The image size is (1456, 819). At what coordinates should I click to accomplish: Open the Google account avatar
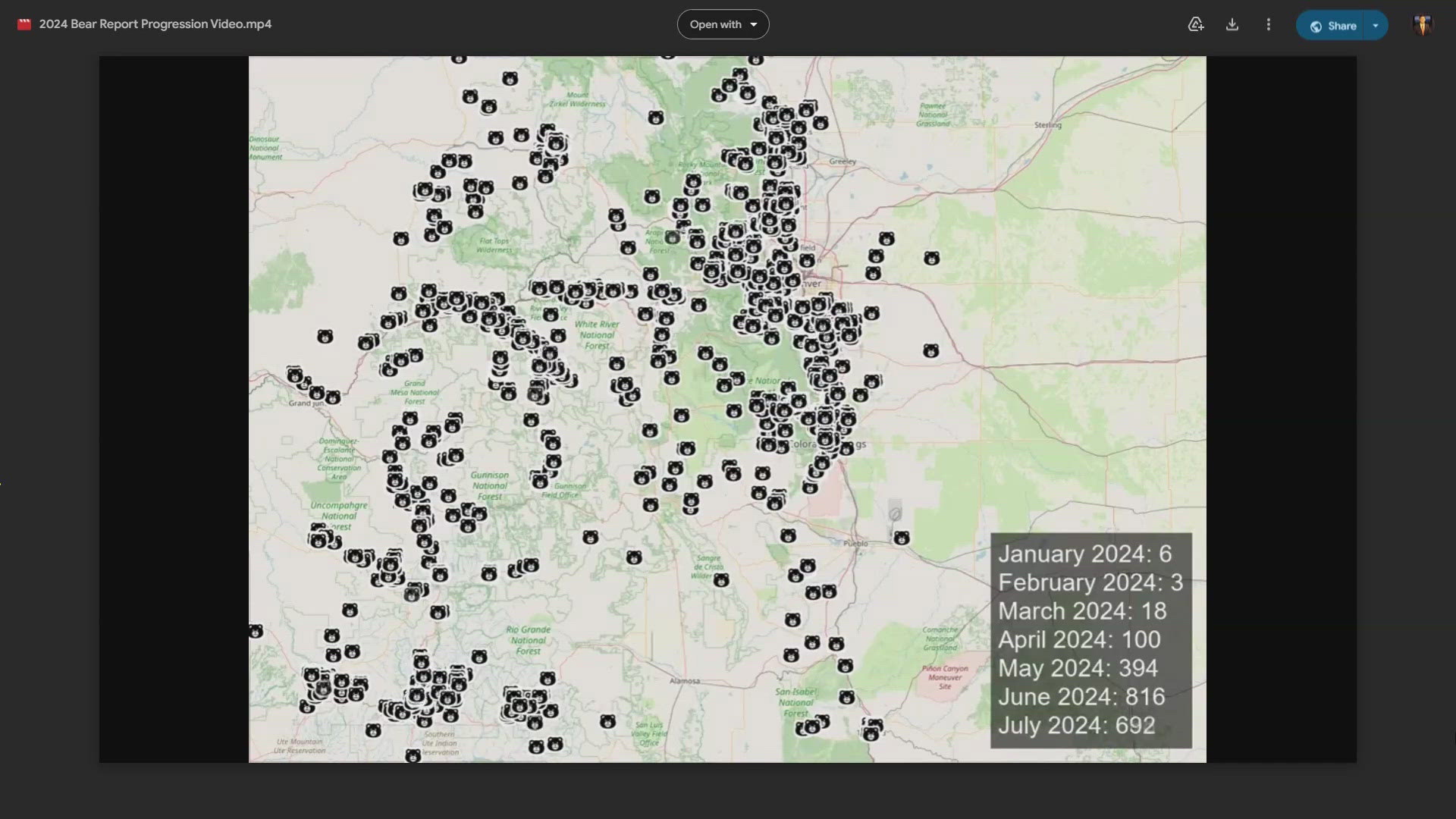pos(1423,24)
